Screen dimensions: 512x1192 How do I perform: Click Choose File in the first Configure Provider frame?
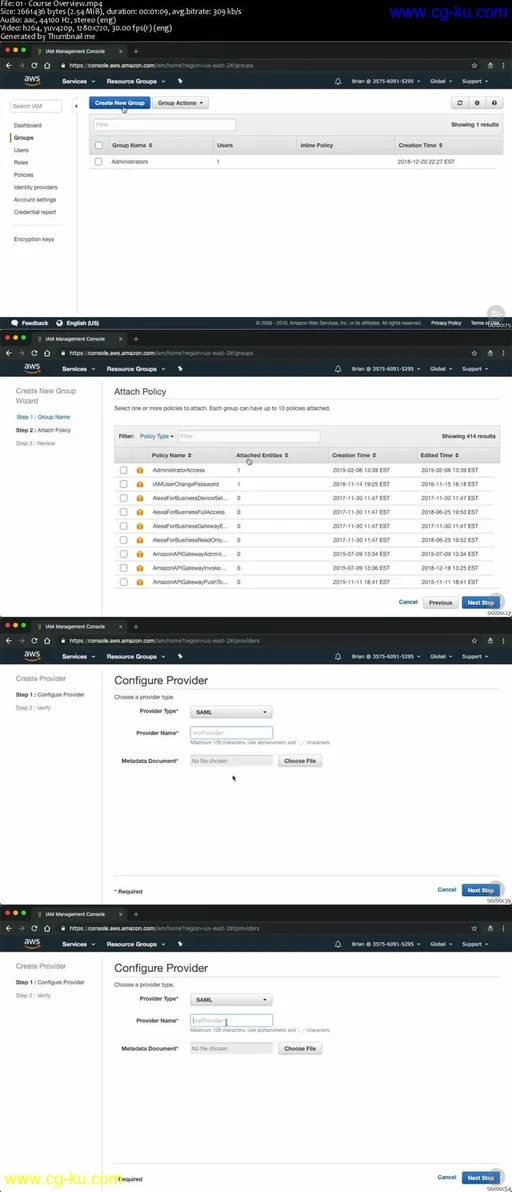[300, 760]
